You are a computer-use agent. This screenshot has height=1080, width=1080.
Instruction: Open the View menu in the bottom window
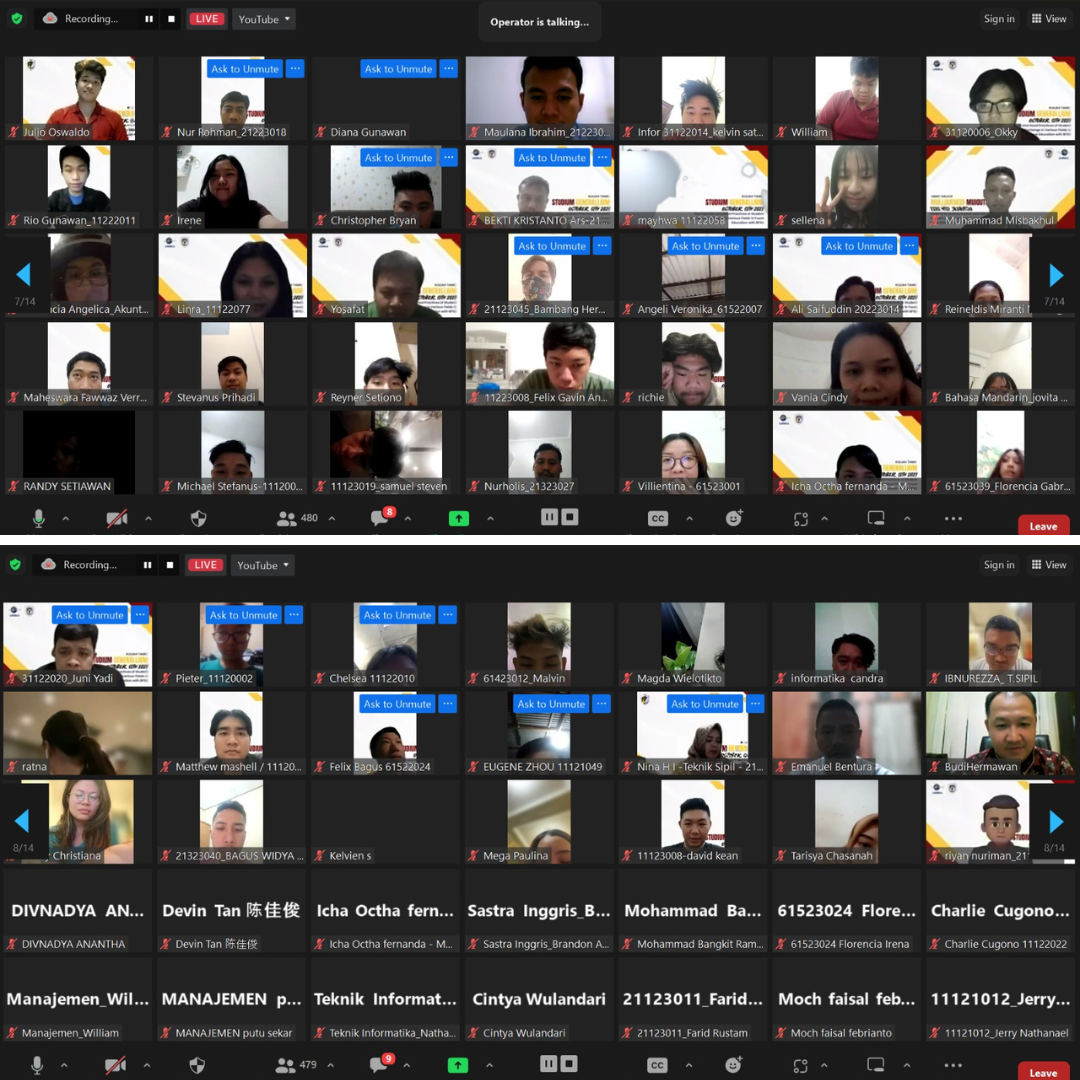point(1048,565)
